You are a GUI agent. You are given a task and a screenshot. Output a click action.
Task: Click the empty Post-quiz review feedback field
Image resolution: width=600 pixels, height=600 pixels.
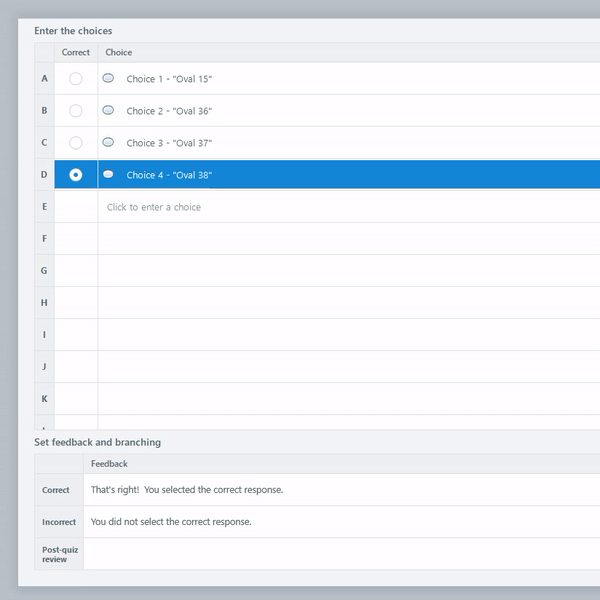pyautogui.click(x=342, y=554)
